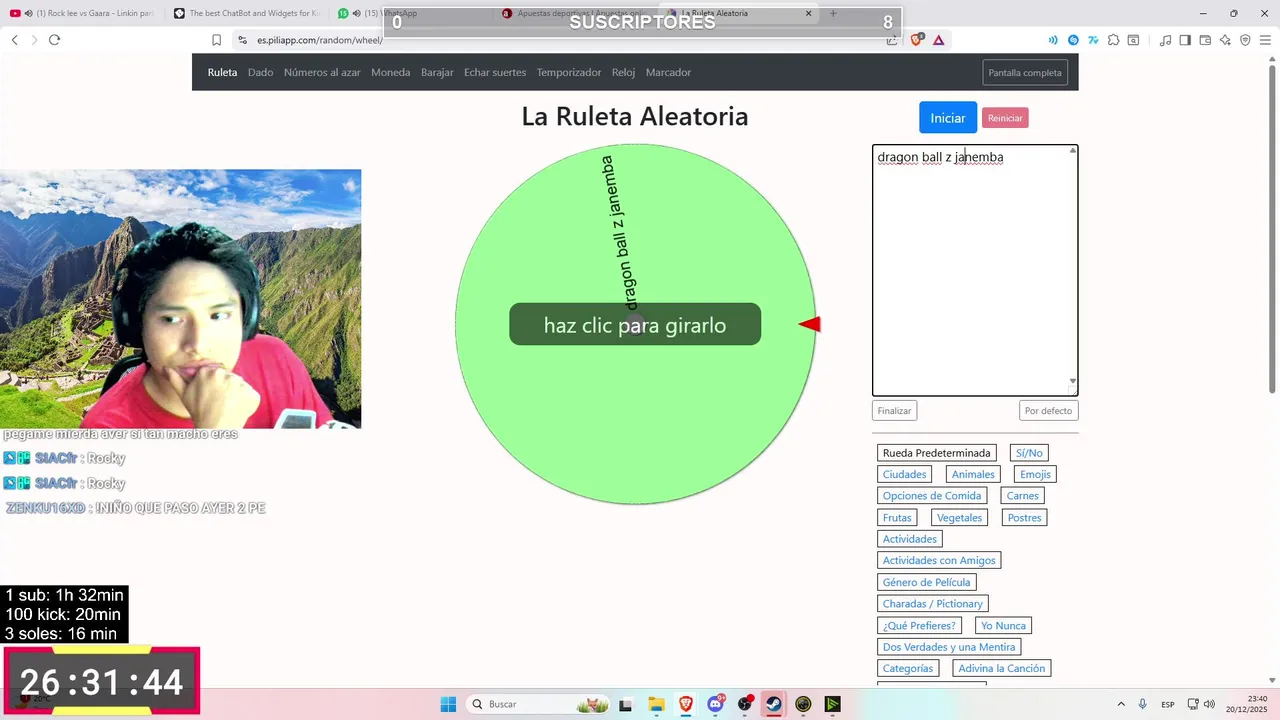Viewport: 1280px width, 720px height.
Task: Select Charadas / Pictionary preset
Action: [933, 604]
